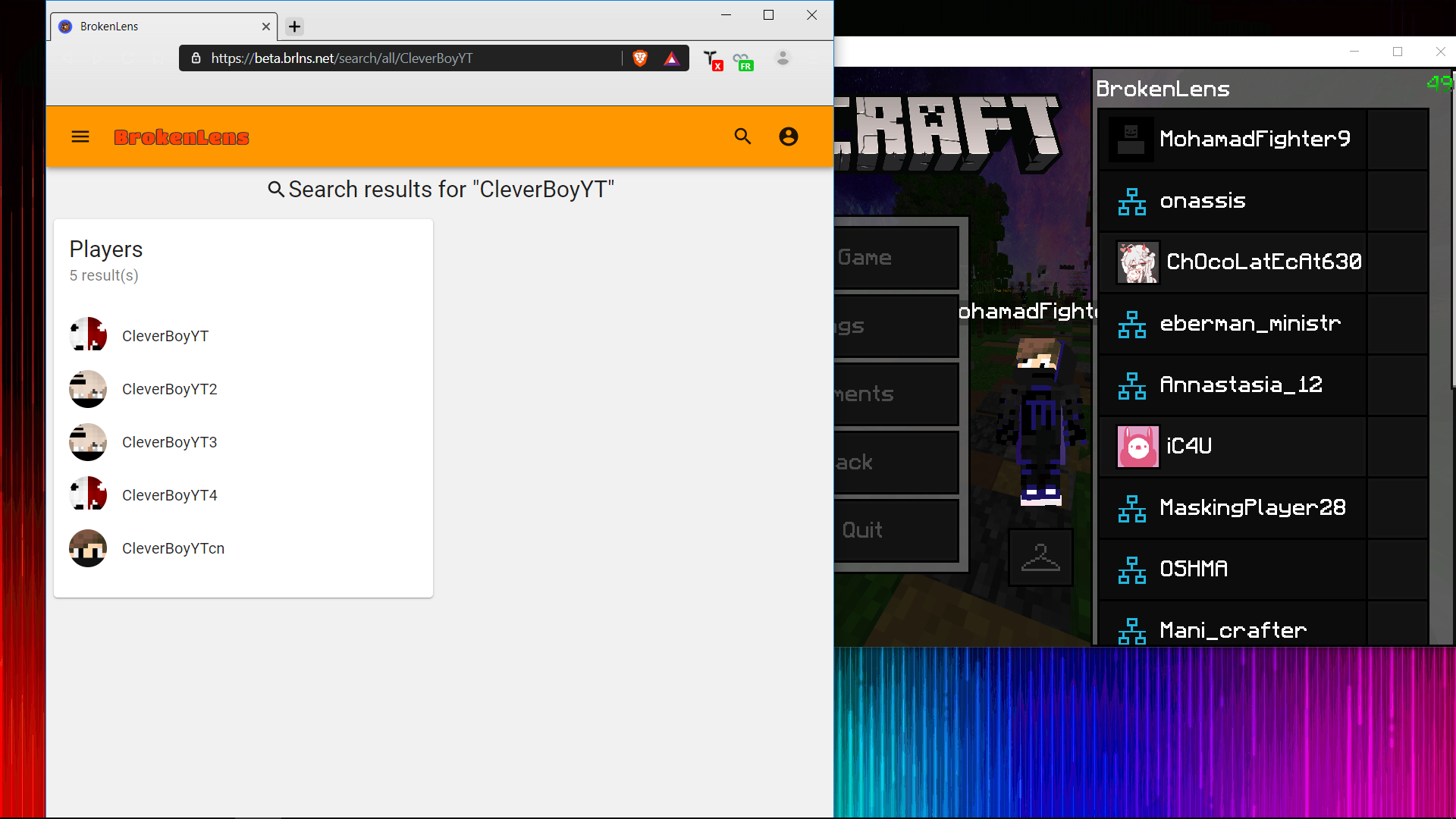
Task: Open the hanger wardrobe button in game
Action: 1040,558
